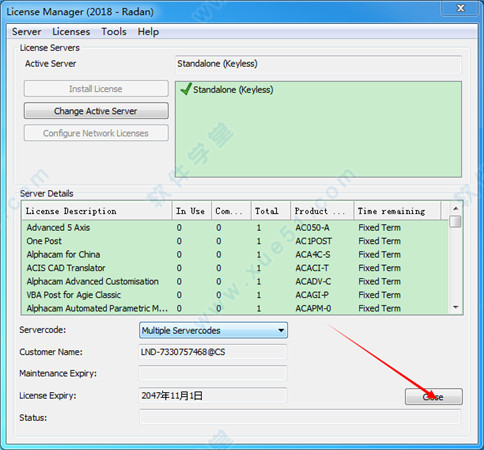
Task: Select the ACIS CAD Translator row
Action: (235, 268)
